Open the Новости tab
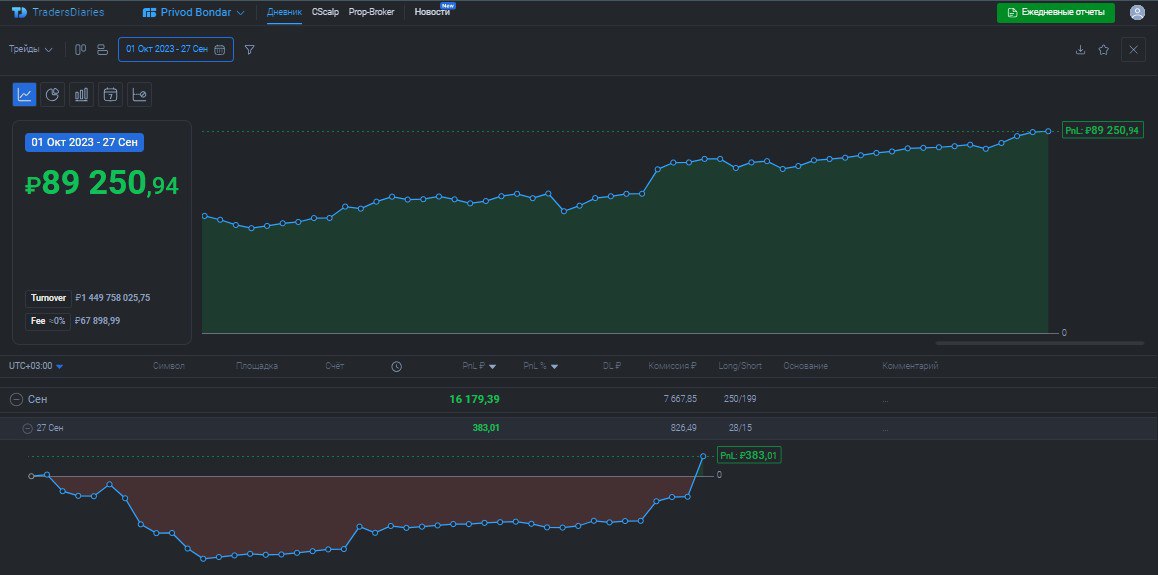This screenshot has width=1158, height=575. click(433, 13)
